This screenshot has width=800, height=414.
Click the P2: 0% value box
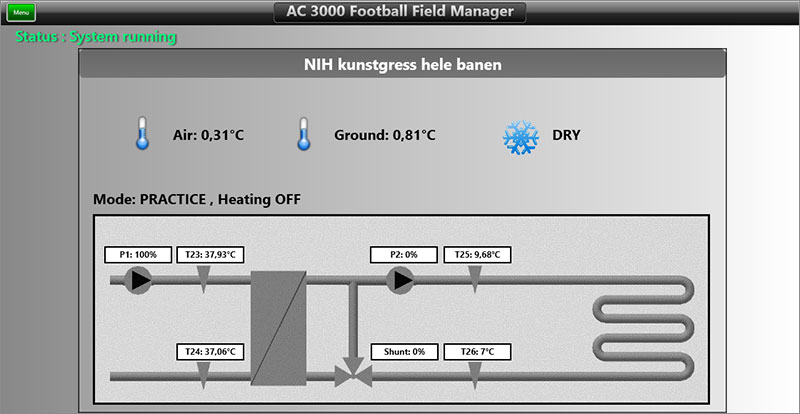click(x=404, y=255)
